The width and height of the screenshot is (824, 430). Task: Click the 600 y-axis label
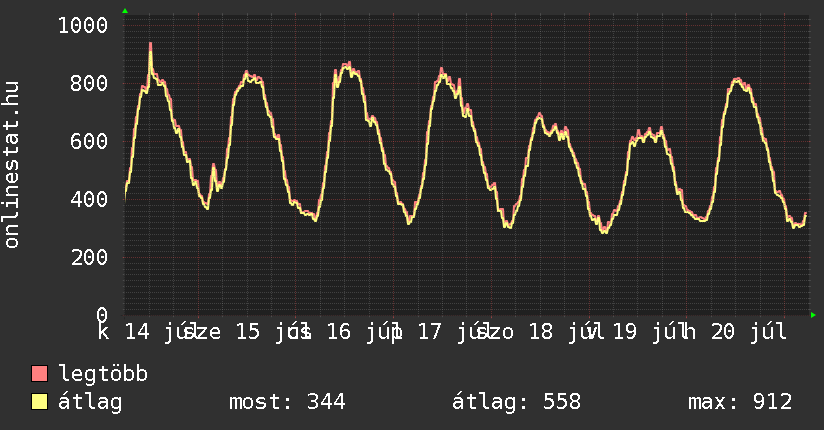[x=89, y=141]
